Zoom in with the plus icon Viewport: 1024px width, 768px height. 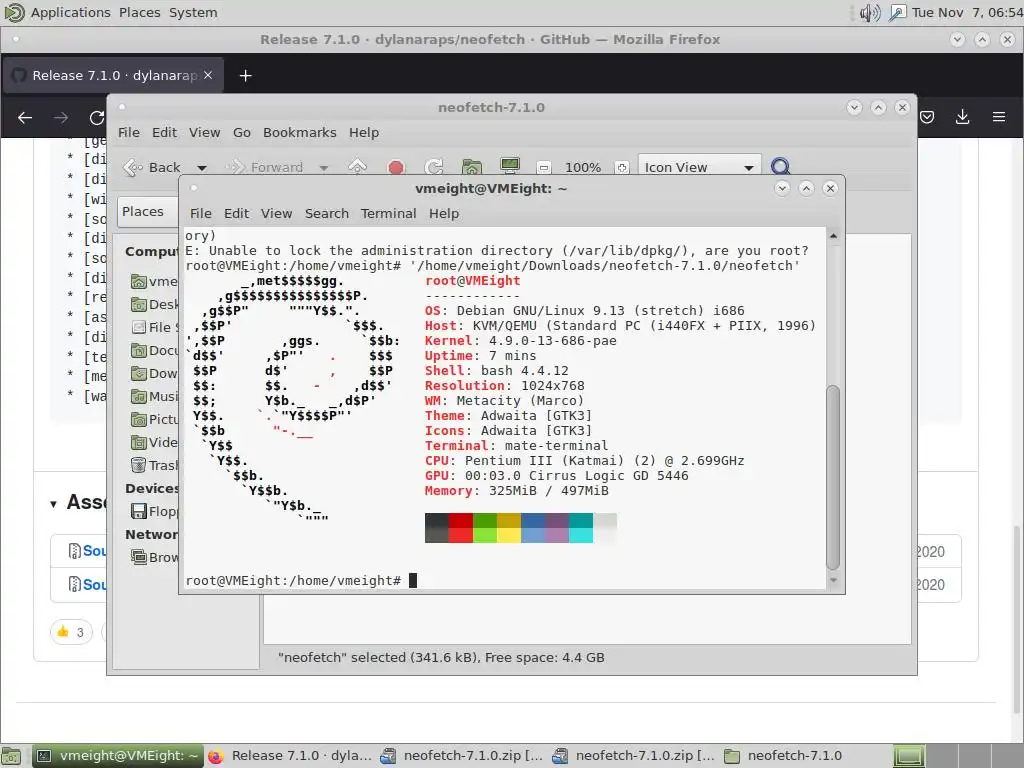point(622,168)
